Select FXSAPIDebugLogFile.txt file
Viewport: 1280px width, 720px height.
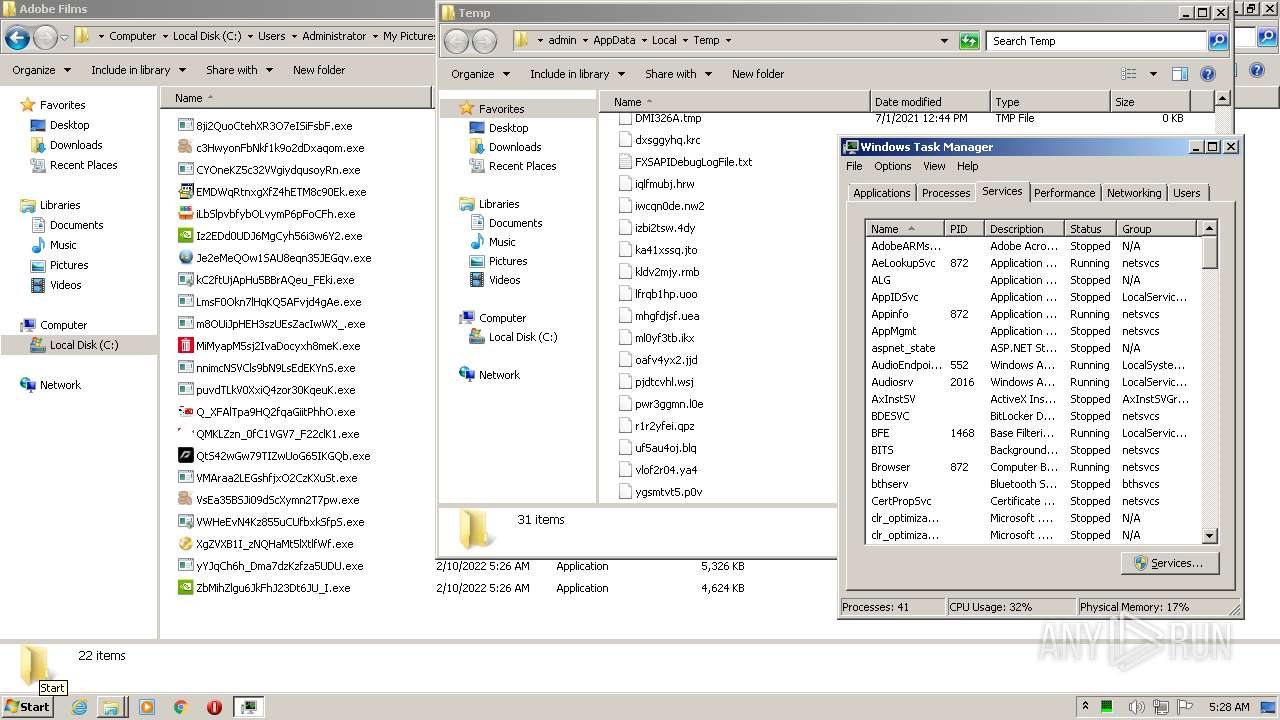[x=693, y=162]
